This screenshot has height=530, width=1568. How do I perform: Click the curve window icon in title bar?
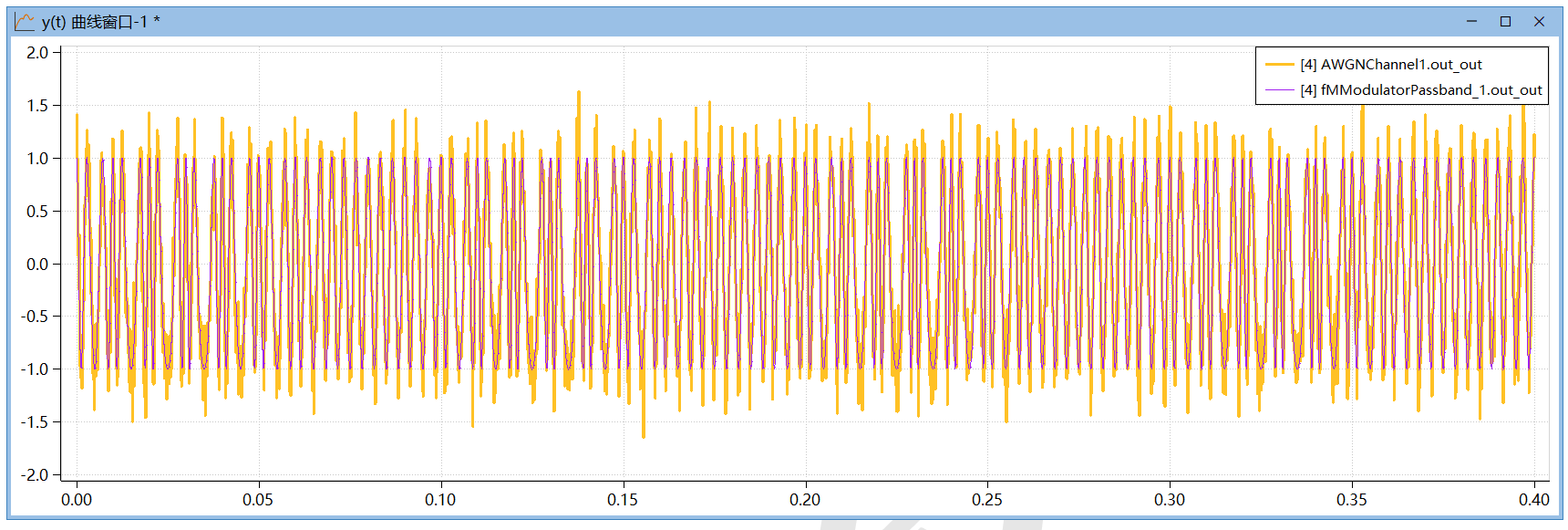[25, 22]
